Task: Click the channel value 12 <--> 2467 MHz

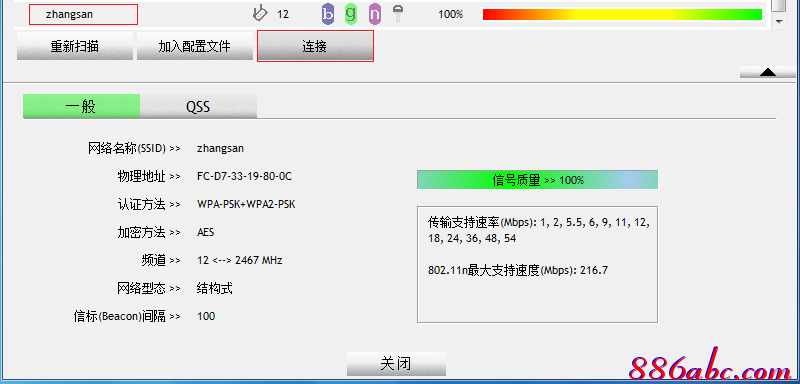Action: (240, 260)
